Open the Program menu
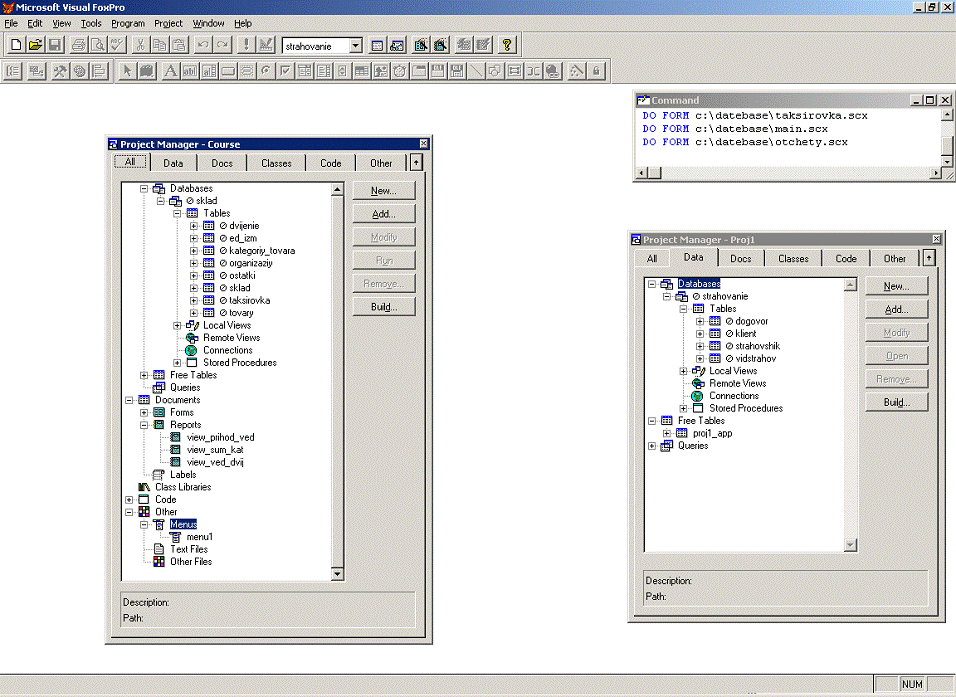Screen dimensions: 956x697 [128, 23]
